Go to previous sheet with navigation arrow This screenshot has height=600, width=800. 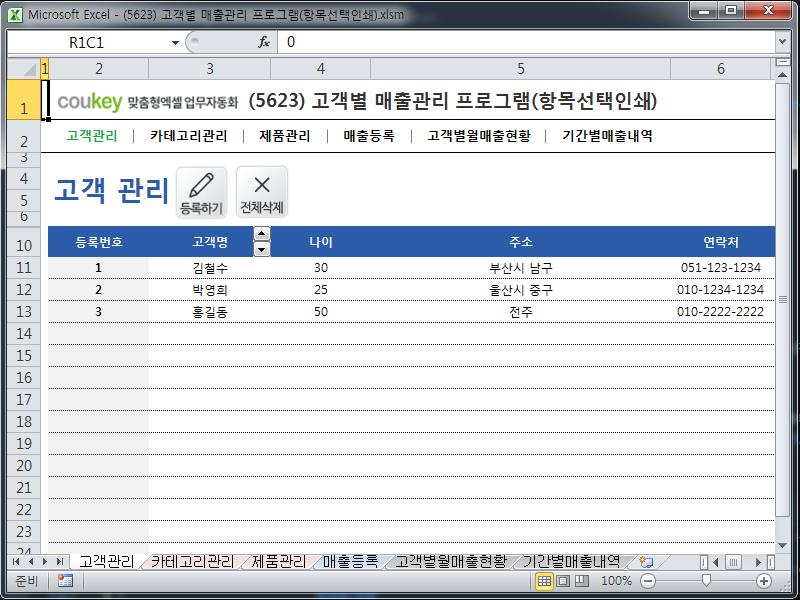click(x=31, y=562)
